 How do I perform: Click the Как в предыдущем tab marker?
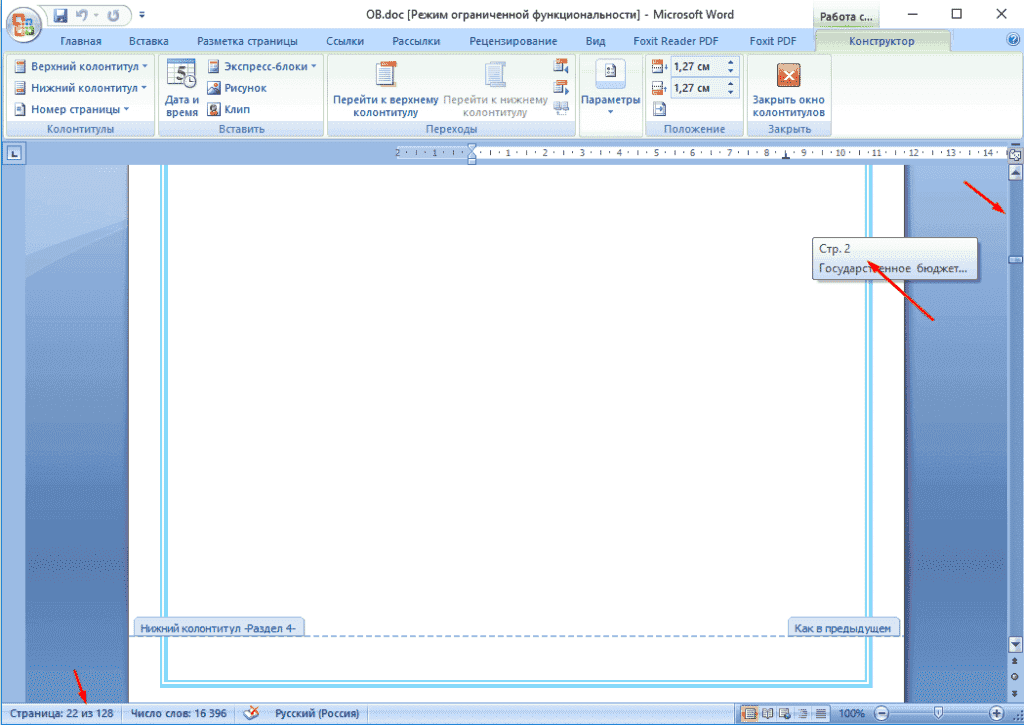point(843,626)
